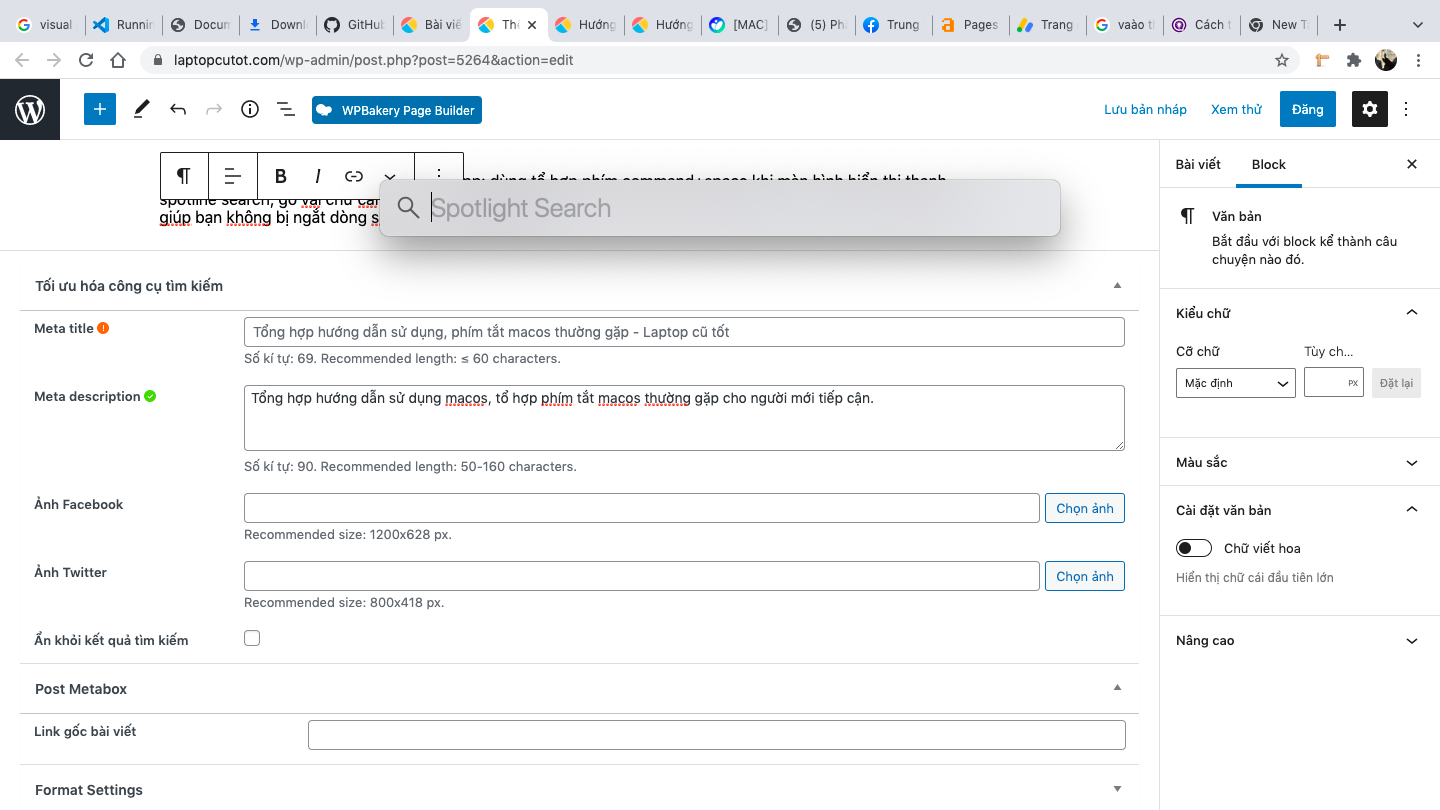This screenshot has width=1440, height=810.
Task: Click the Lưu bản nháp link
Action: [1145, 109]
